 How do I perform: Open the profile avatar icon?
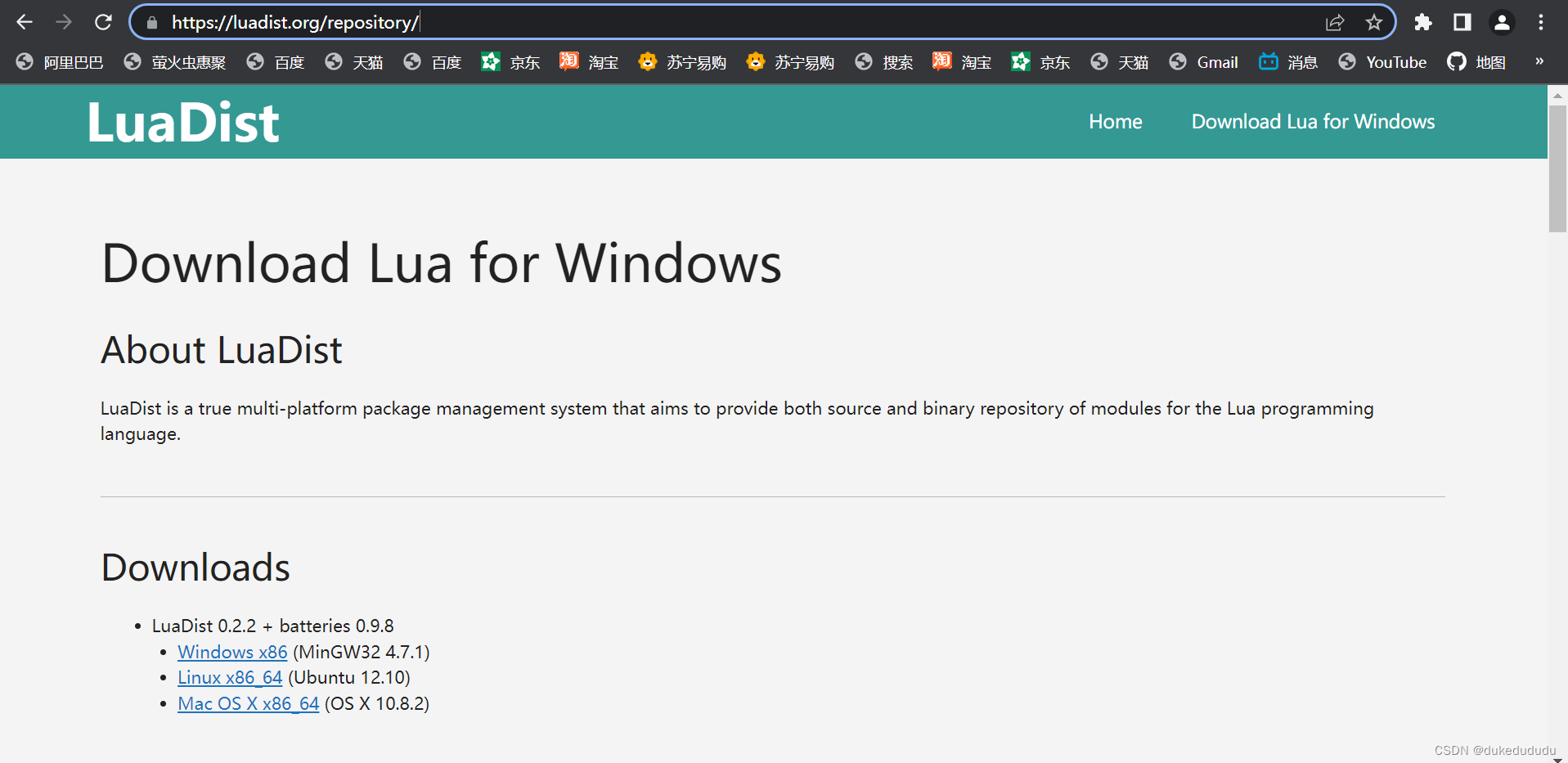pos(1502,22)
